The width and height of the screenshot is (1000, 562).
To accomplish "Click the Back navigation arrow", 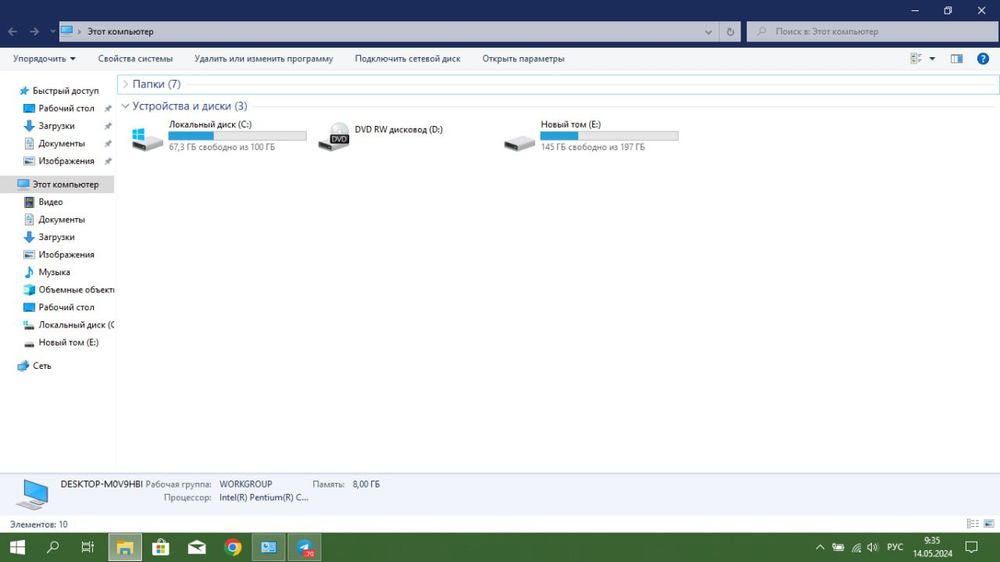I will pyautogui.click(x=13, y=31).
